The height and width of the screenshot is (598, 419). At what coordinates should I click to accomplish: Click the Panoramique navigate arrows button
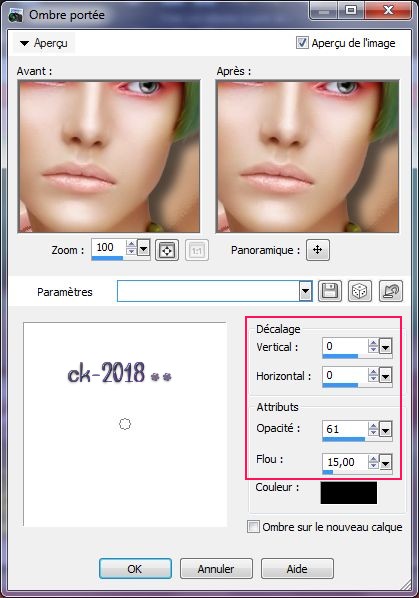tap(318, 250)
